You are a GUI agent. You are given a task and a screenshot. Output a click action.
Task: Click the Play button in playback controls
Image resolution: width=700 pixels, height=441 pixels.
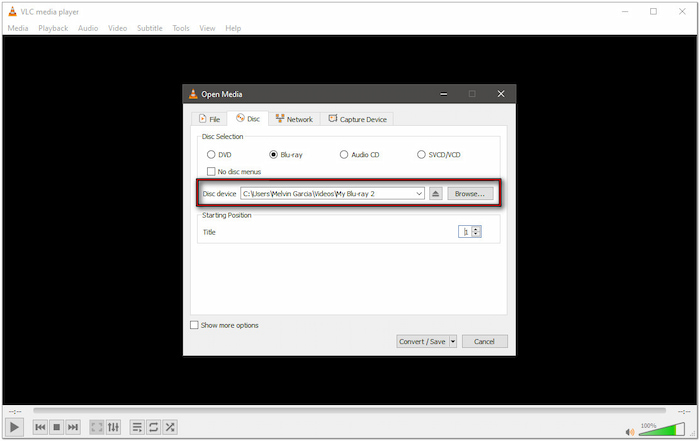[15, 427]
